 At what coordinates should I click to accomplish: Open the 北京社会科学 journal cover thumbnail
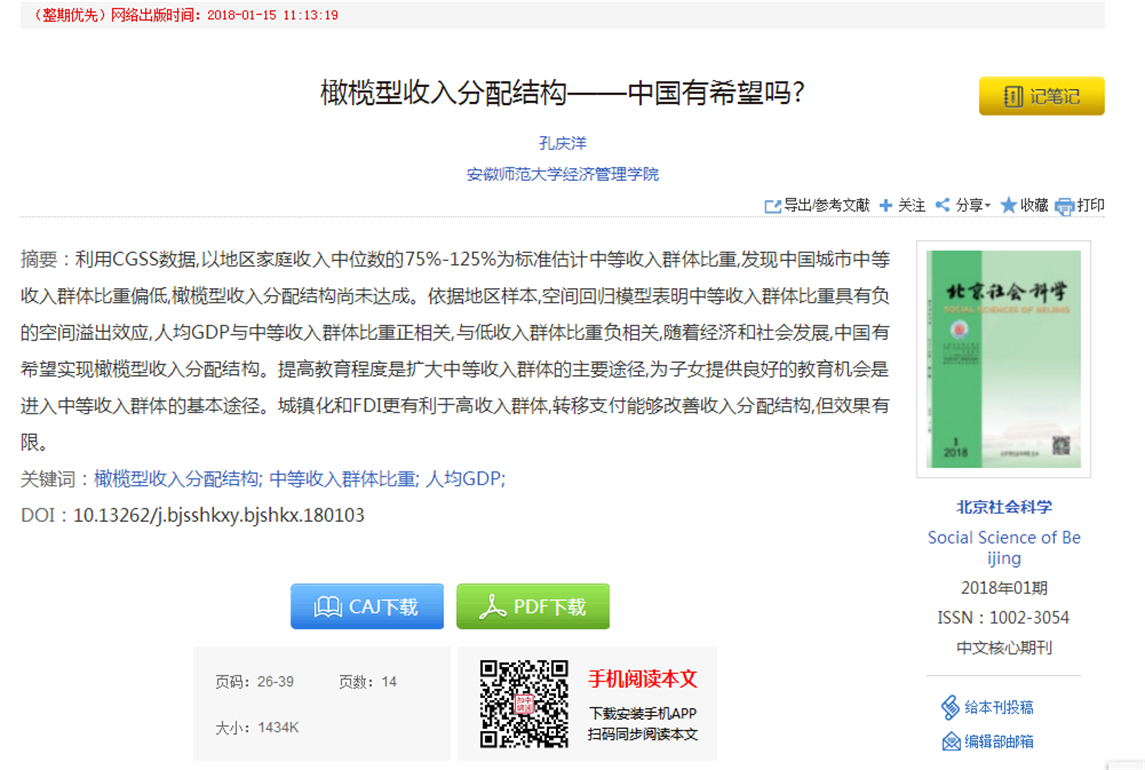tap(1003, 358)
